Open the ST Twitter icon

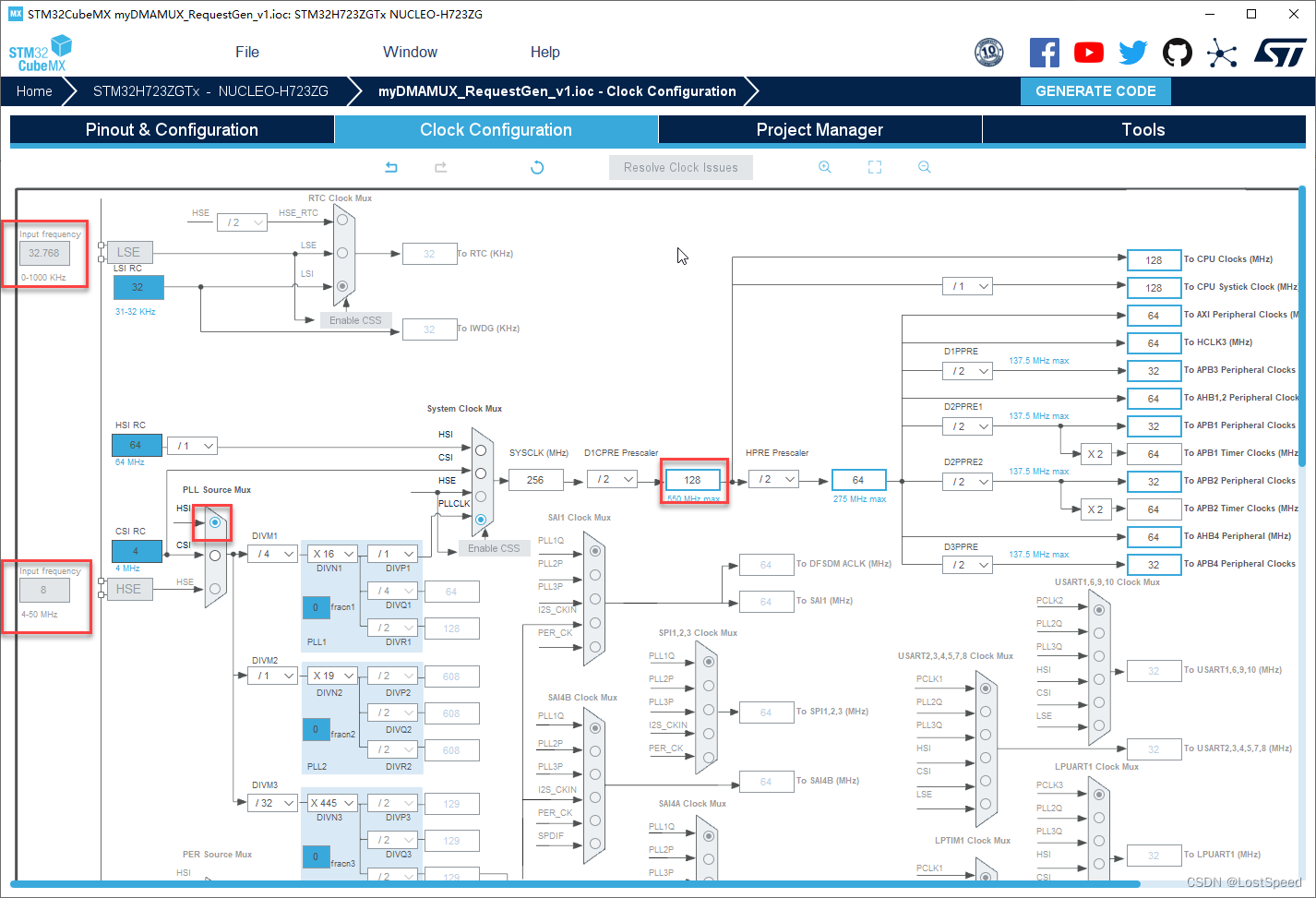1133,53
